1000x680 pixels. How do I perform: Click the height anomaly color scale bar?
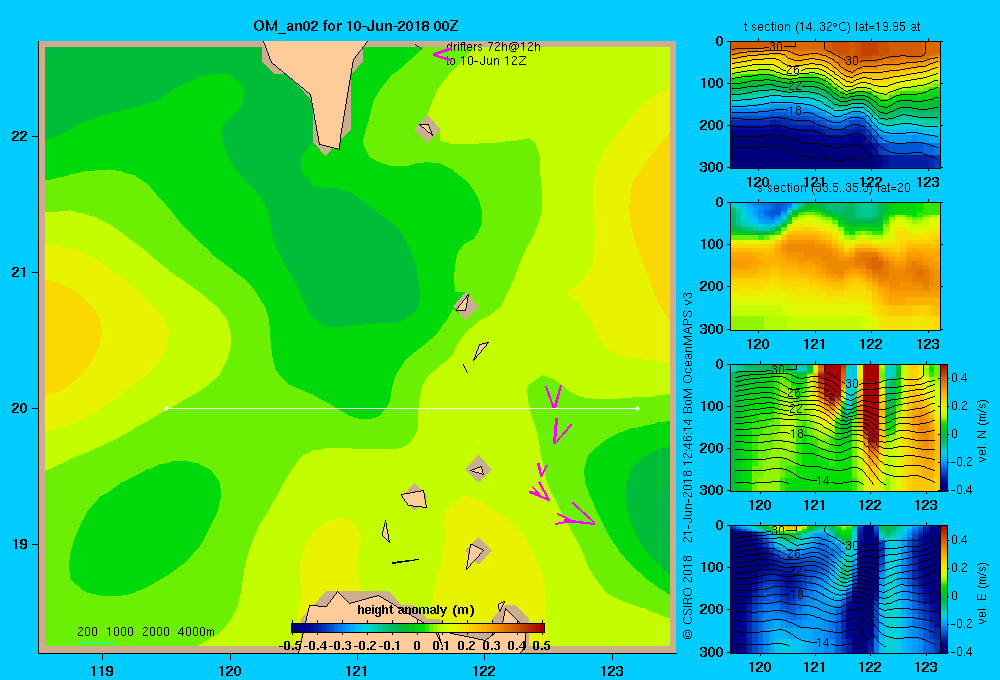[x=418, y=628]
